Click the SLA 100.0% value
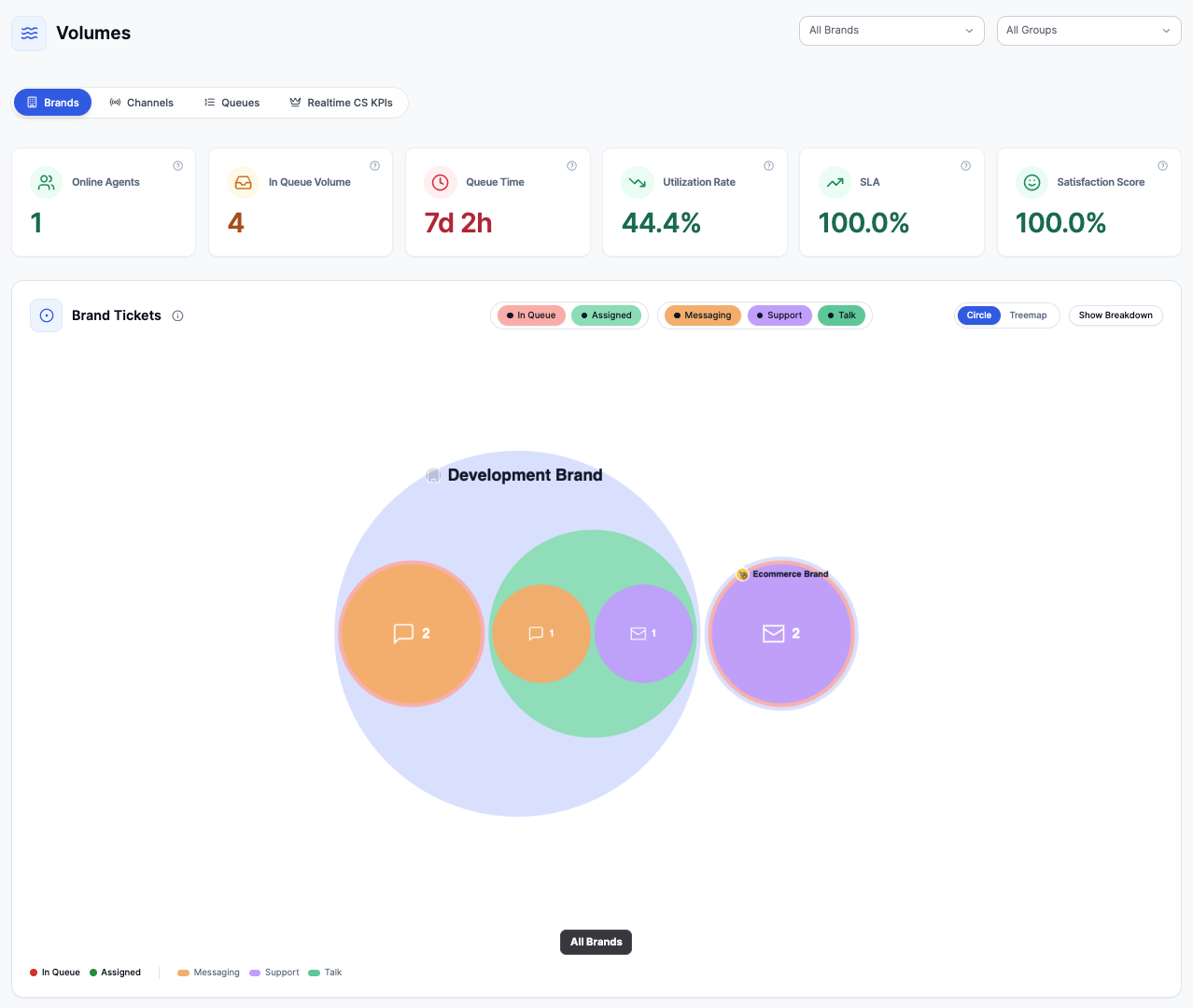Viewport: 1193px width, 1008px height. point(863,223)
